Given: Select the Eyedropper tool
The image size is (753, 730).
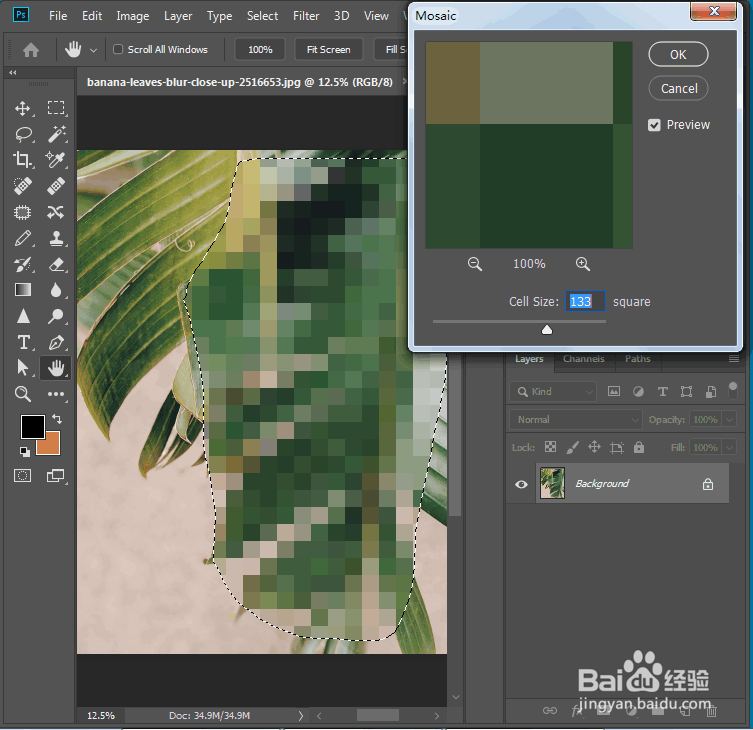Looking at the screenshot, I should click(x=55, y=160).
